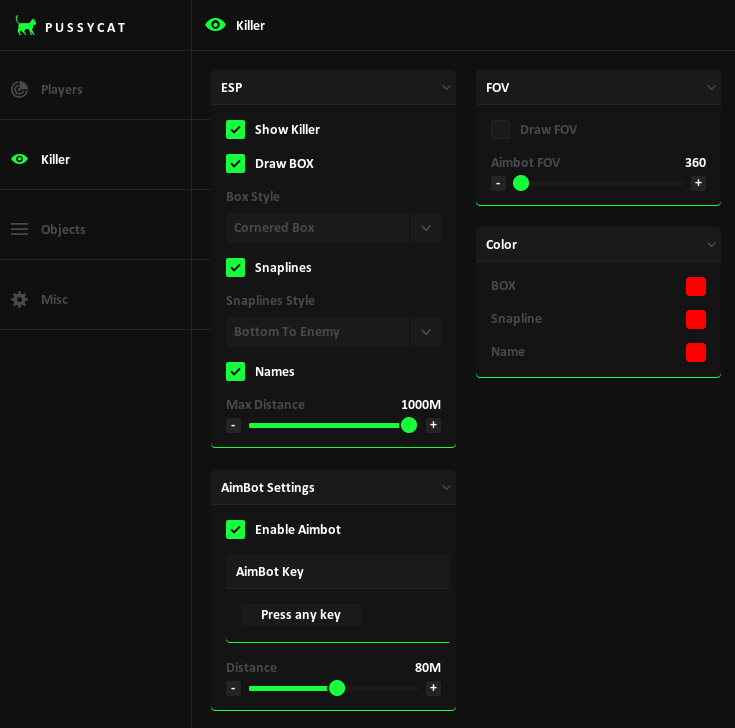Image resolution: width=735 pixels, height=728 pixels.
Task: Collapse the ESP panel using its chevron
Action: point(446,88)
